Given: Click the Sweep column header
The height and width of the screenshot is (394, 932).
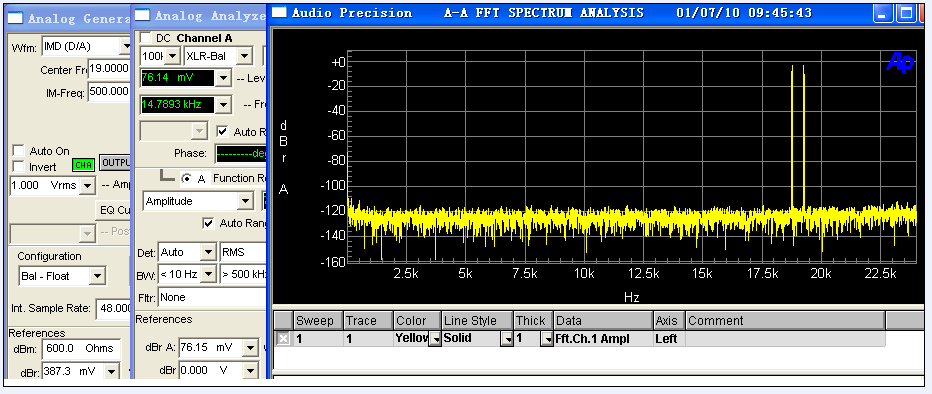Looking at the screenshot, I should point(319,321).
